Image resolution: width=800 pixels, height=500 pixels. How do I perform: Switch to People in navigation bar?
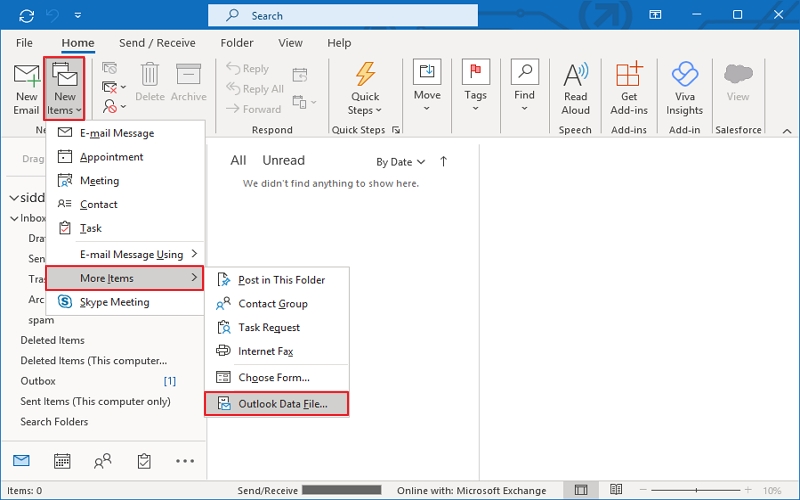[x=103, y=461]
